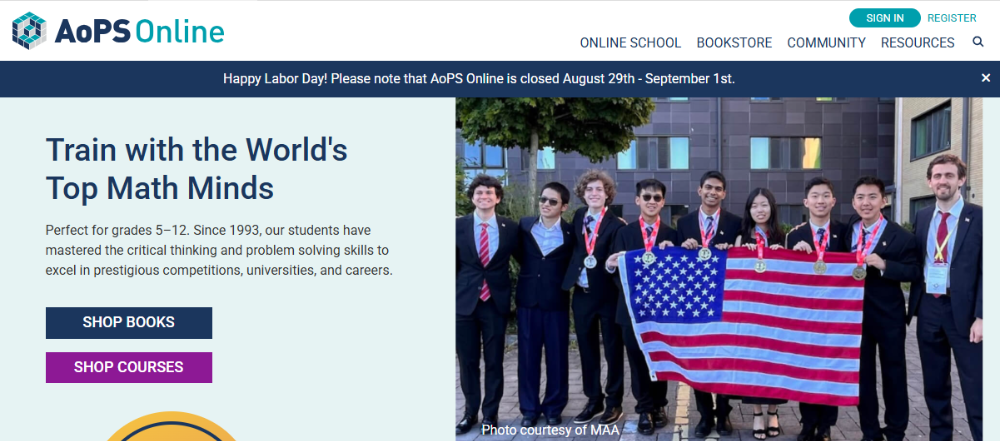Viewport: 1000px width, 441px height.
Task: Dismiss the Labor Day announcement banner
Action: (985, 78)
